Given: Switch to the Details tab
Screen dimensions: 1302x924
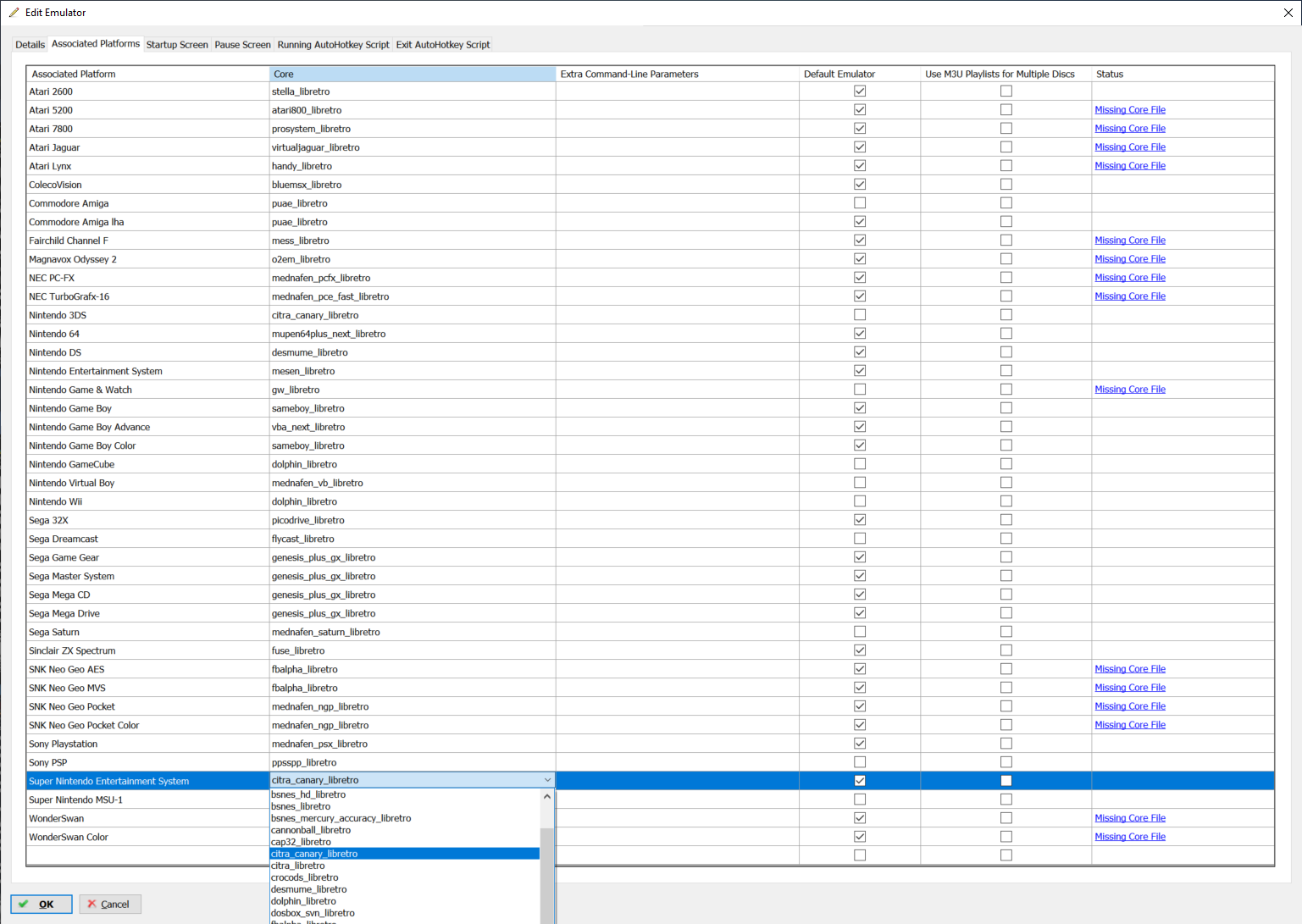Looking at the screenshot, I should pos(30,45).
